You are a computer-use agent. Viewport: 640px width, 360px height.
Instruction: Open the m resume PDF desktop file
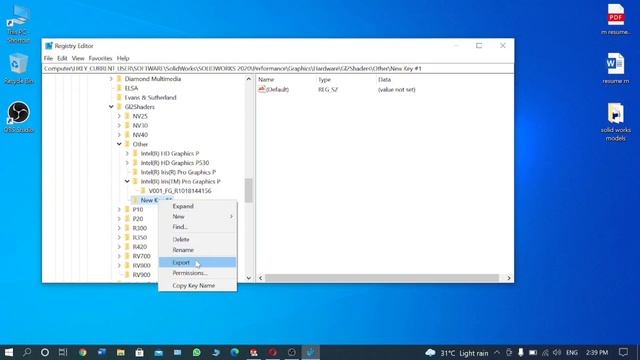coord(616,20)
